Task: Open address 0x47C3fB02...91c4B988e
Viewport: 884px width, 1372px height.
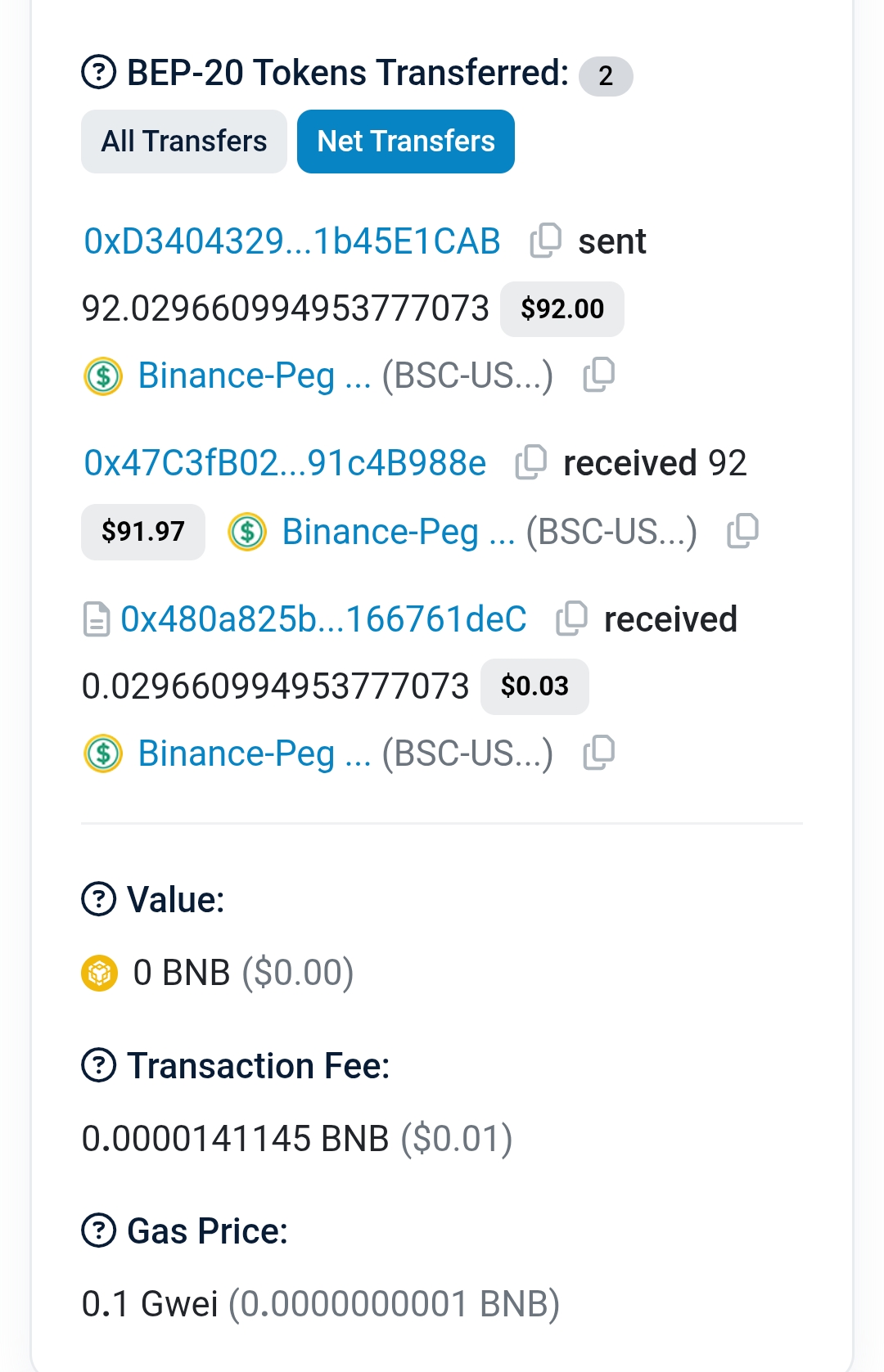Action: pyautogui.click(x=285, y=463)
